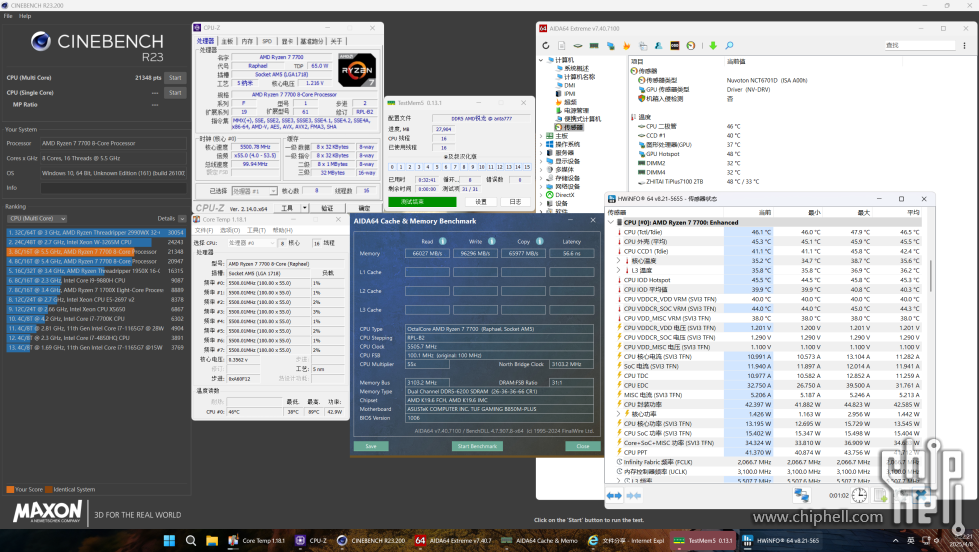Click the 验证 button in CPU-Z
979x552 pixels.
[327, 208]
